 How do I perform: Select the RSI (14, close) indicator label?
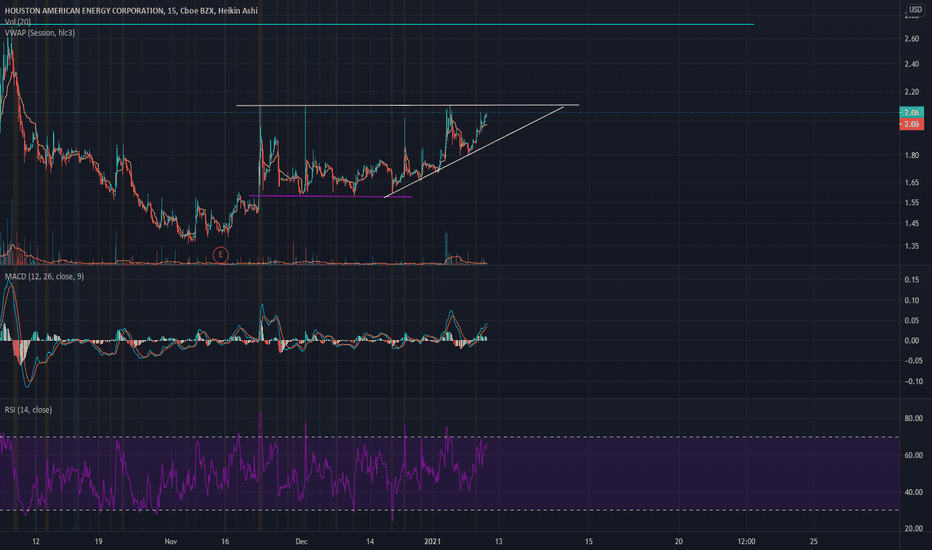pos(29,410)
